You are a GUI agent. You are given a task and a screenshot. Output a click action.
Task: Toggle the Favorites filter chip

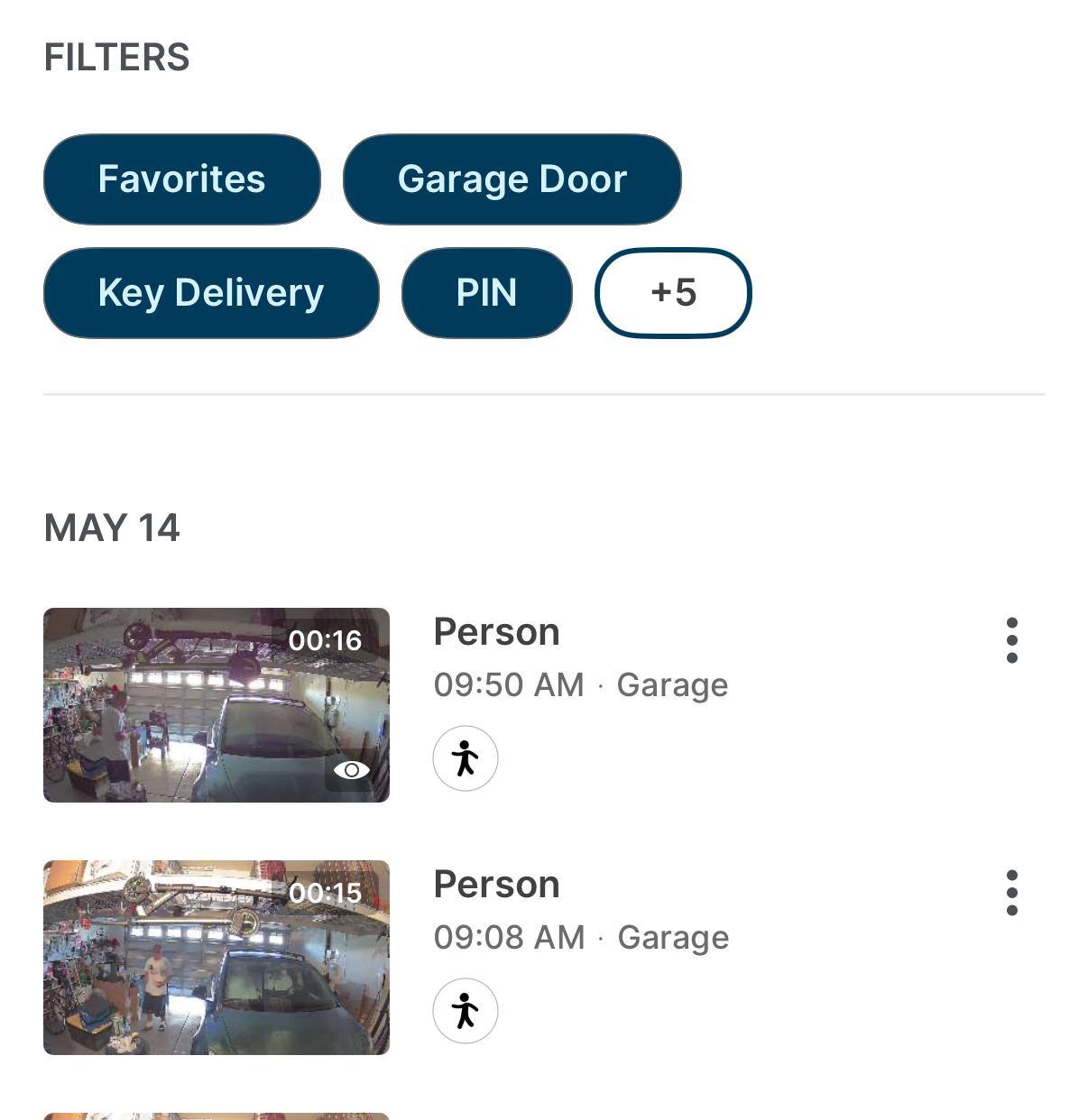[x=181, y=179]
